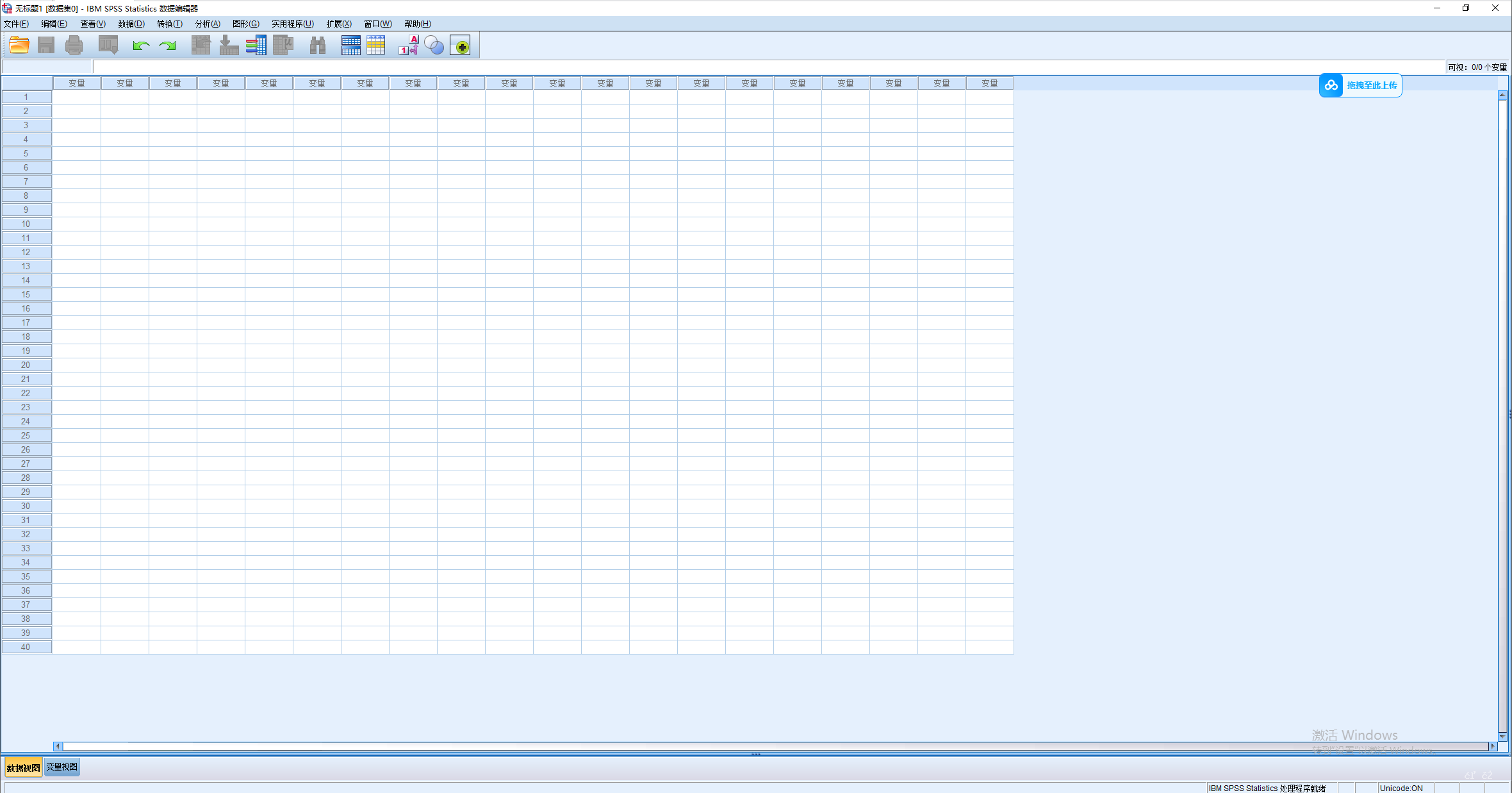Redo an action using the green redo arrow

pyautogui.click(x=167, y=45)
